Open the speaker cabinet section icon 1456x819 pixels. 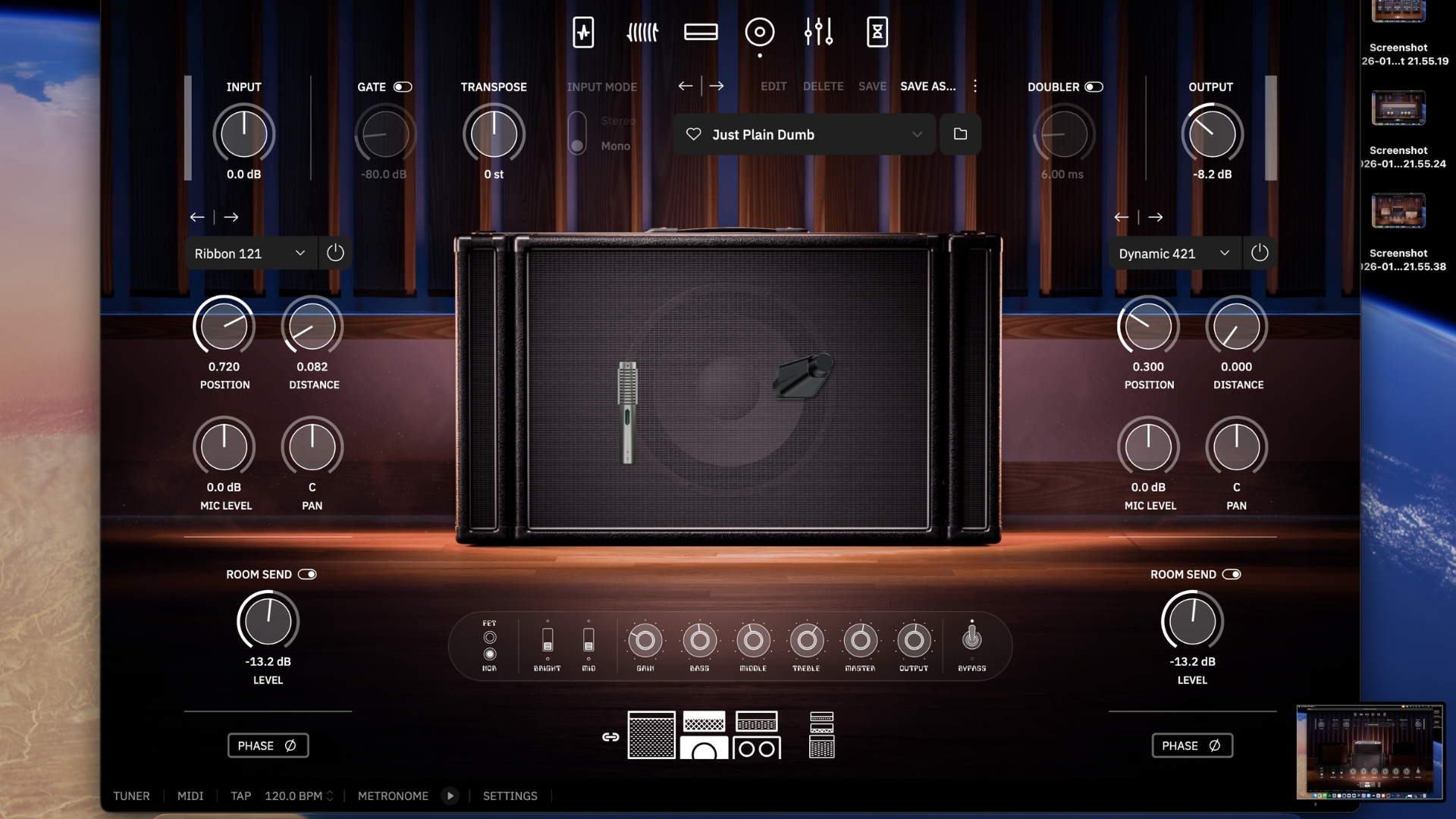[x=760, y=32]
